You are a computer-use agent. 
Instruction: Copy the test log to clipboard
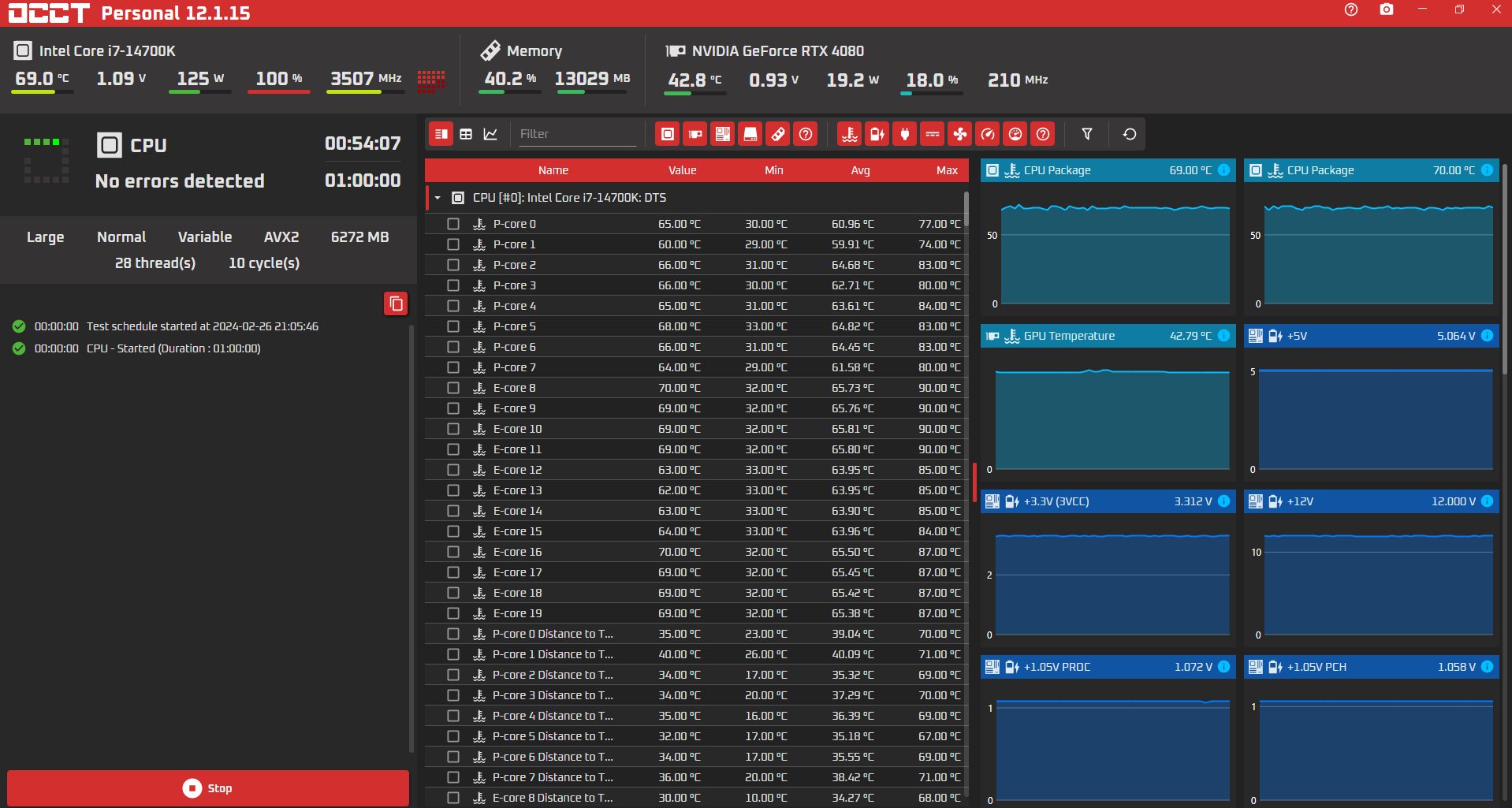(396, 303)
